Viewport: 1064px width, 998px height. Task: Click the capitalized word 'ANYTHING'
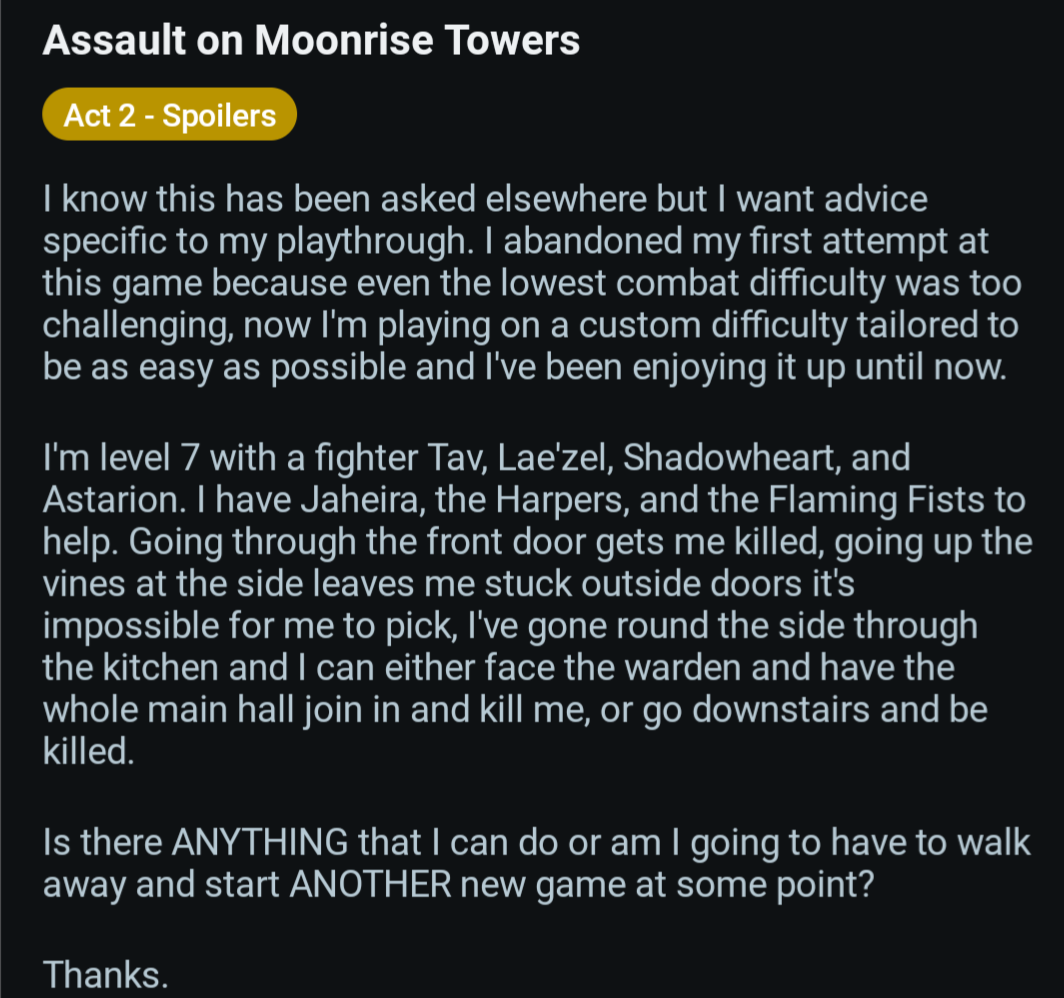(260, 843)
